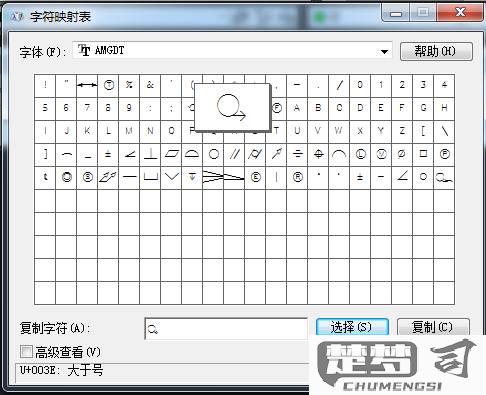The width and height of the screenshot is (486, 395).
Task: Click the circled L symbol
Action: coord(360,154)
